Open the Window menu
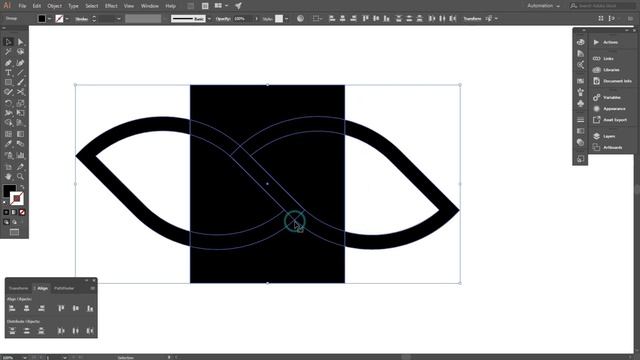Viewport: 640px width, 360px height. 150,6
